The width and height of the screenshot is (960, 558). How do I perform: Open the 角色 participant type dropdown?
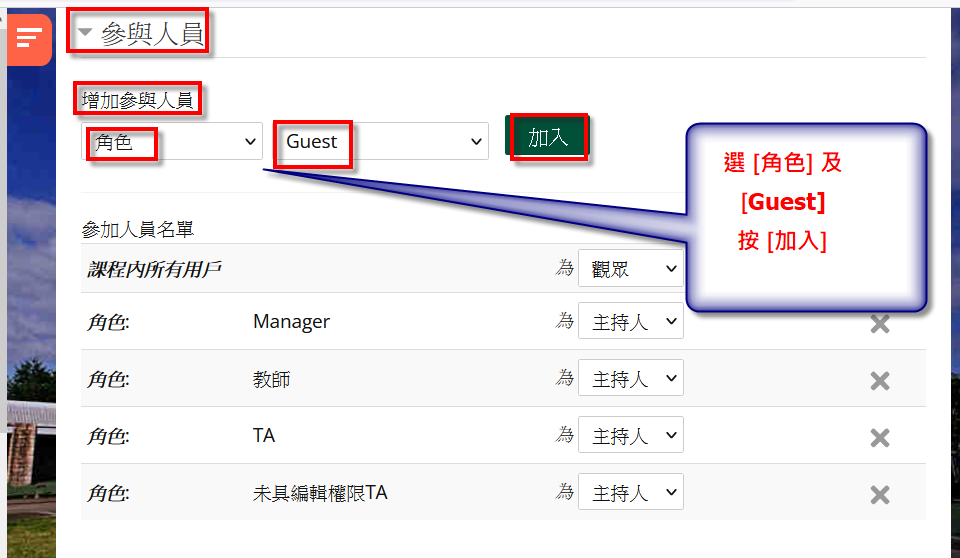(x=171, y=142)
